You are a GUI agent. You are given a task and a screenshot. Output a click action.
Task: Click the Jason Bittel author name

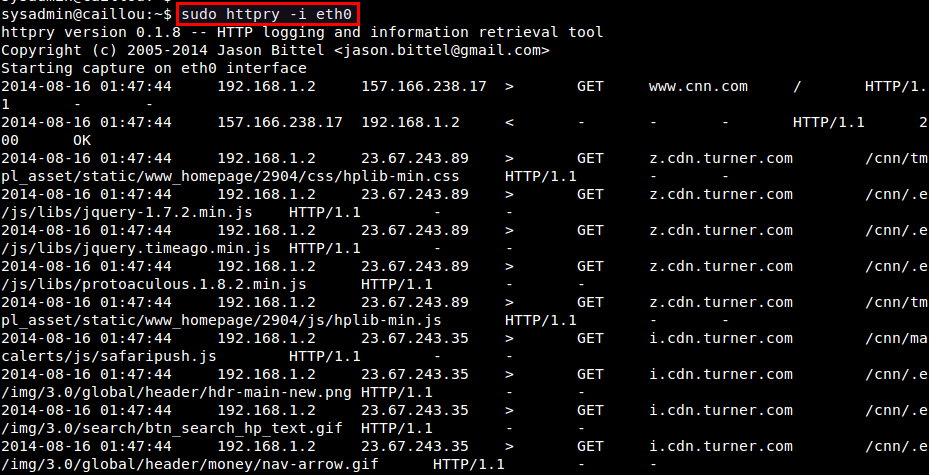click(275, 50)
